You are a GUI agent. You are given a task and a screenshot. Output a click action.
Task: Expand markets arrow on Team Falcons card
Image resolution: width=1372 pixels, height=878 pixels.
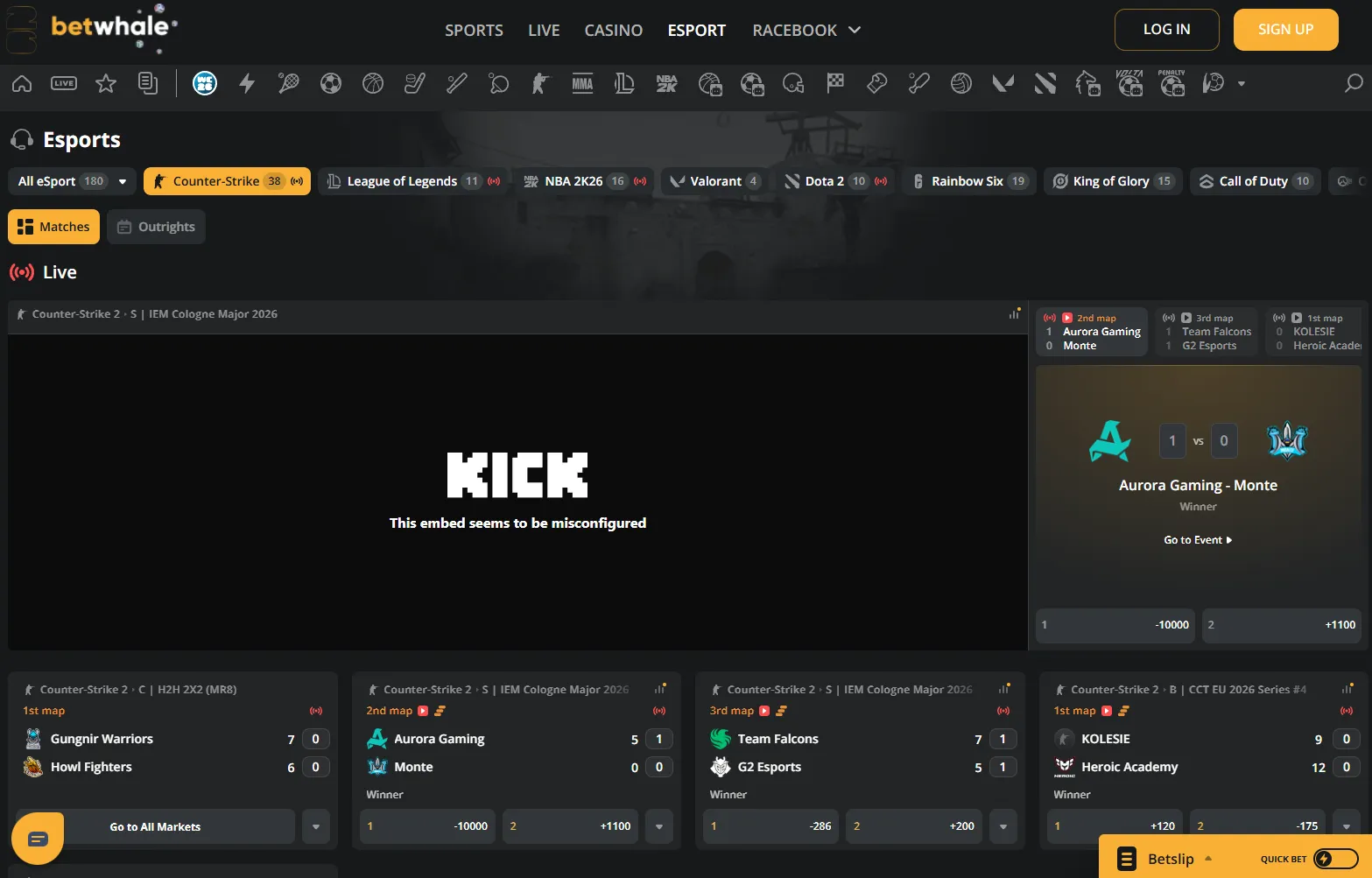1003,826
